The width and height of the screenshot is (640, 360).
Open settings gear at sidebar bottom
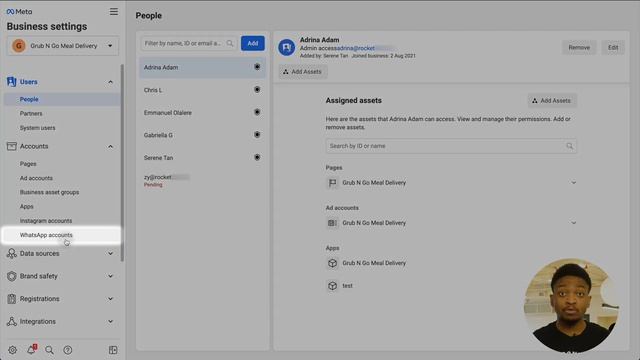13,350
